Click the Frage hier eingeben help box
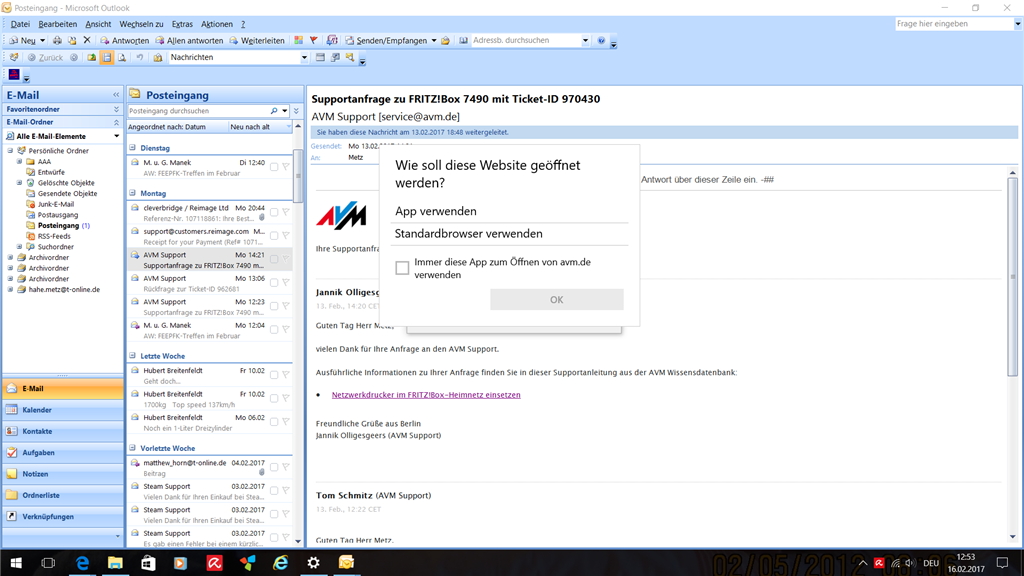Viewport: 1024px width, 576px height. click(x=953, y=24)
